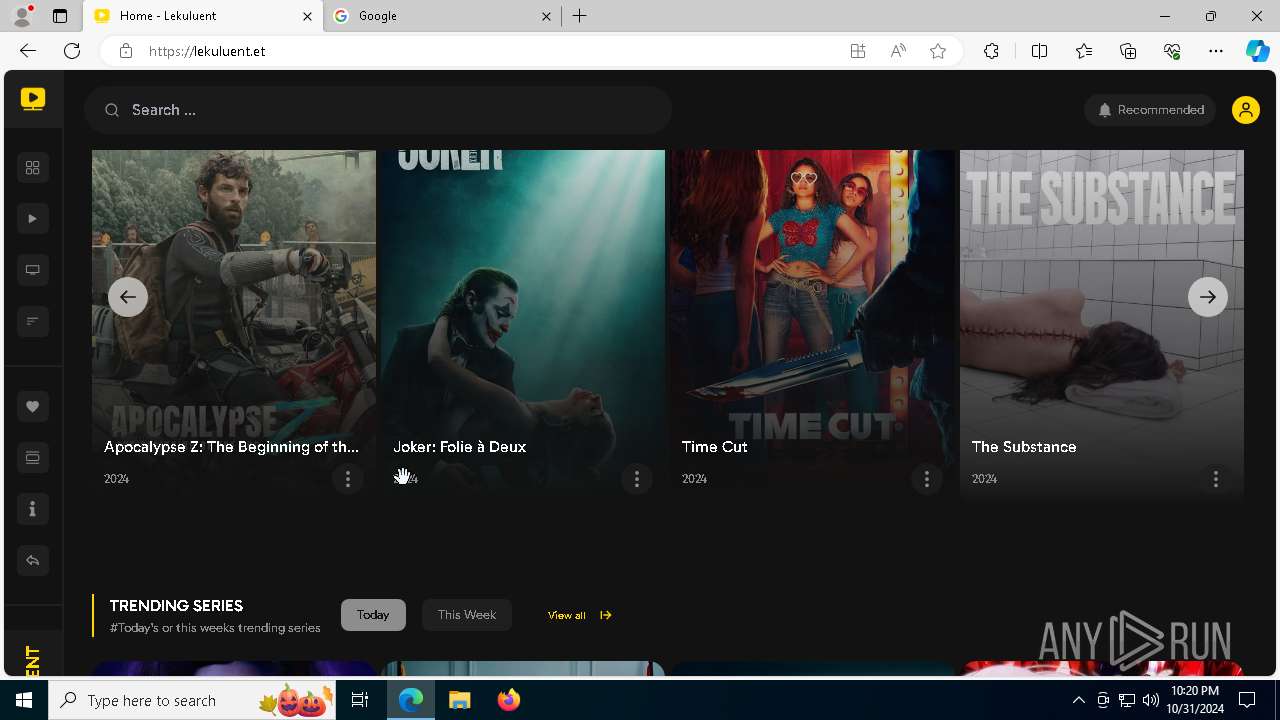
Task: Open tab actions menu
Action: click(60, 16)
